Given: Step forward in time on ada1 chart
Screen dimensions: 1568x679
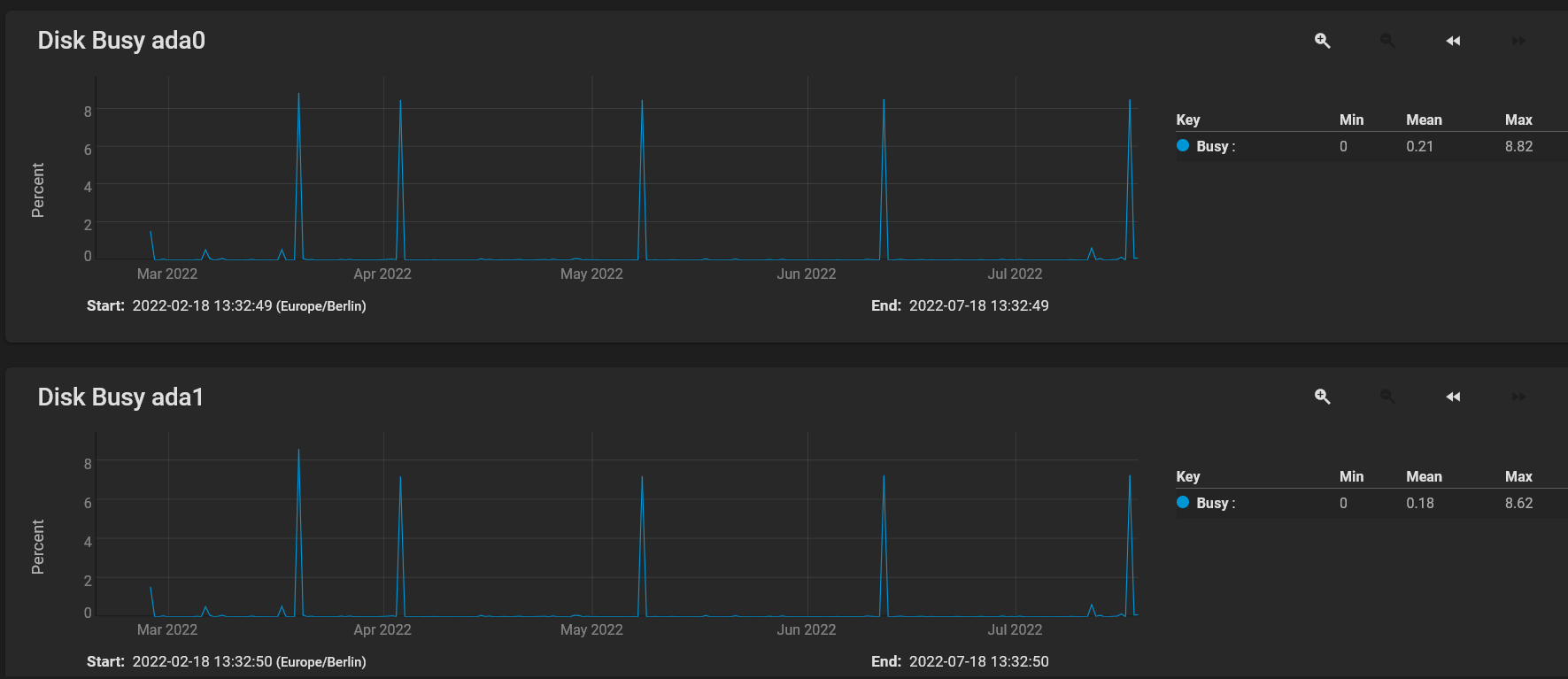Looking at the screenshot, I should point(1518,397).
